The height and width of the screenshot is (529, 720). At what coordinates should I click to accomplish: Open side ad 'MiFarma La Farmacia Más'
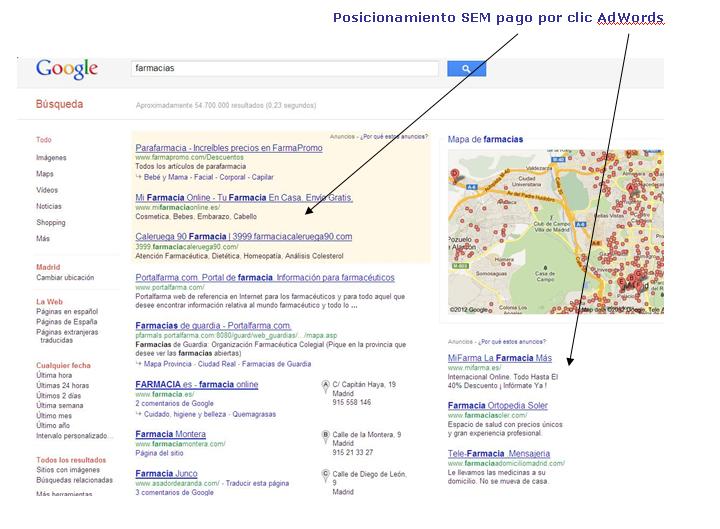pyautogui.click(x=500, y=358)
